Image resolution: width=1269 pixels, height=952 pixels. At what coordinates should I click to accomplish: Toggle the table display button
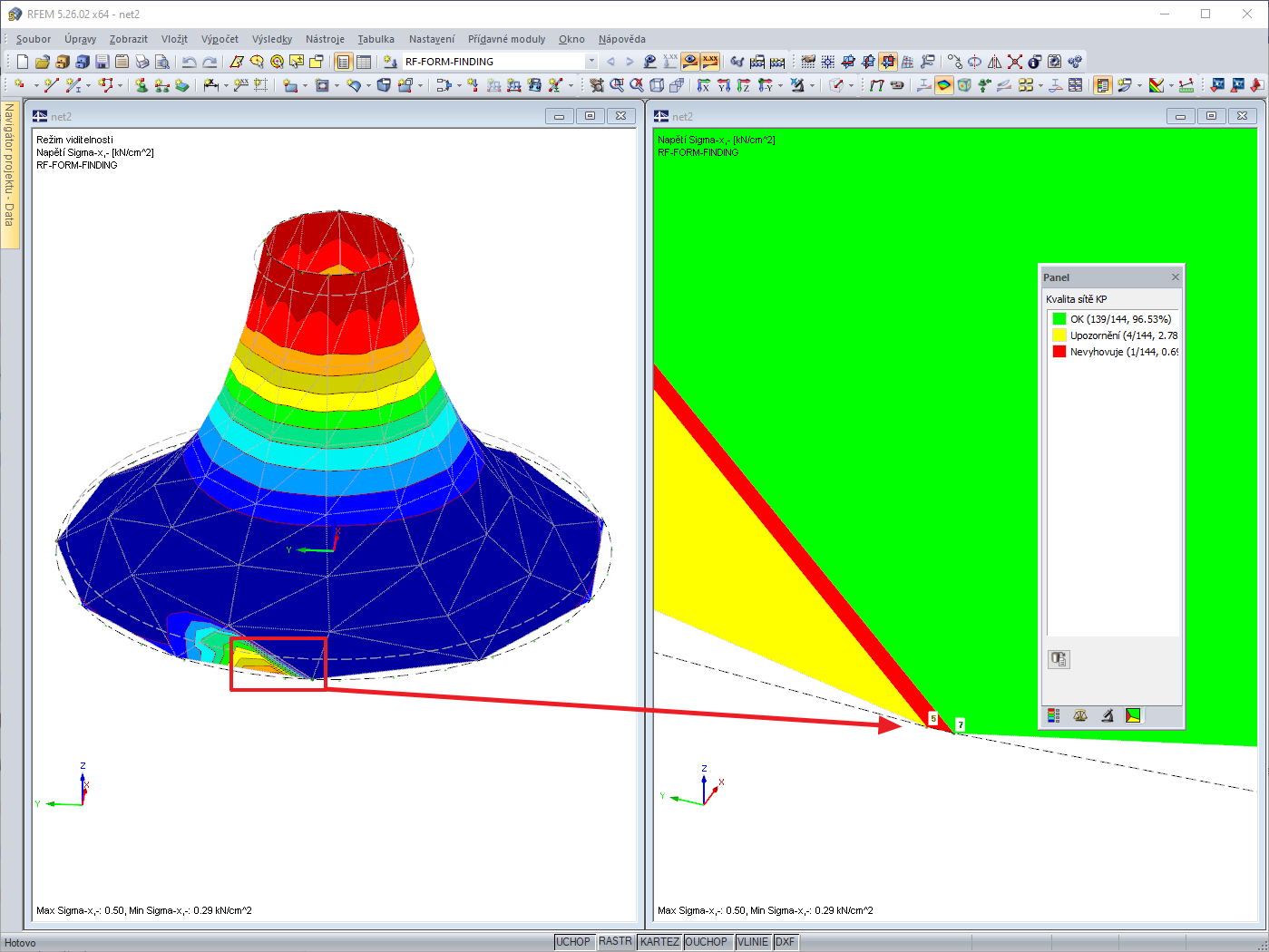[x=364, y=62]
